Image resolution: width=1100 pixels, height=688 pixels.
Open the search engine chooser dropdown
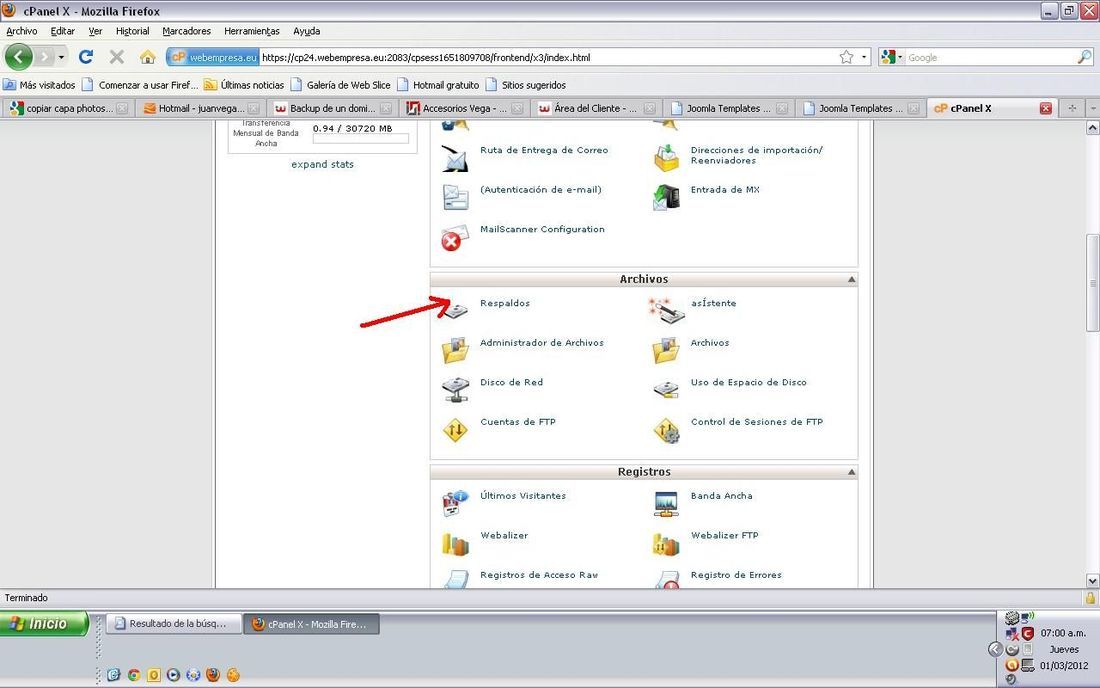(x=901, y=58)
